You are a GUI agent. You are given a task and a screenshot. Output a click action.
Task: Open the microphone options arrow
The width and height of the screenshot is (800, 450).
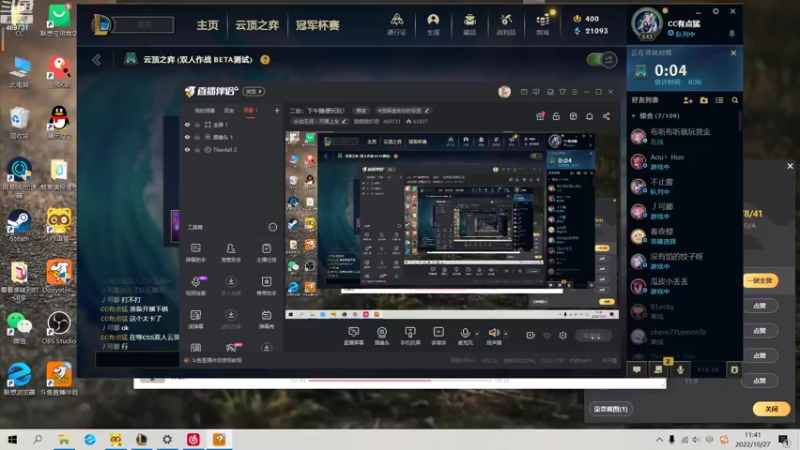coord(477,334)
